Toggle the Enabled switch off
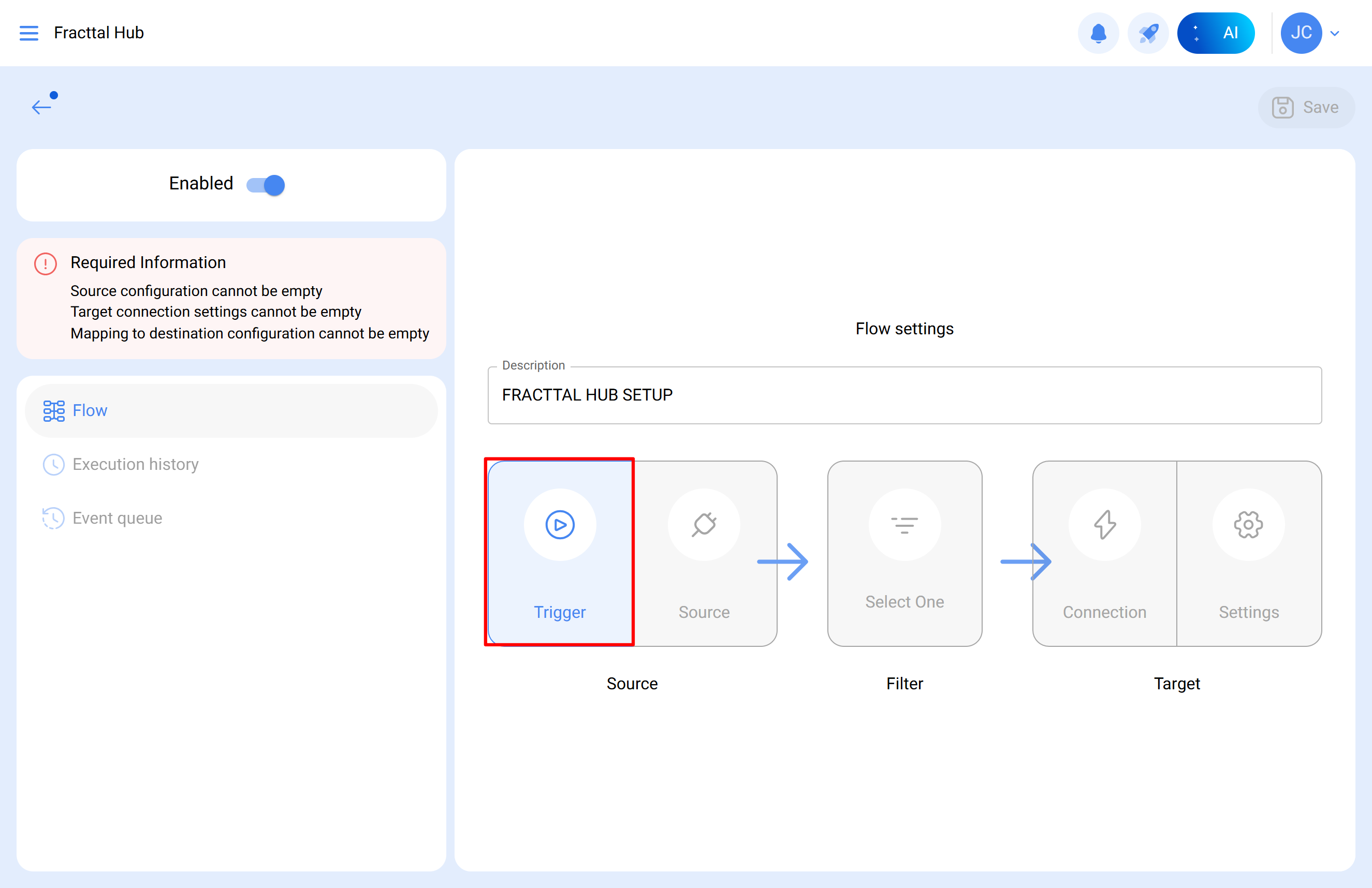Screen dimensions: 1372x888 point(266,185)
